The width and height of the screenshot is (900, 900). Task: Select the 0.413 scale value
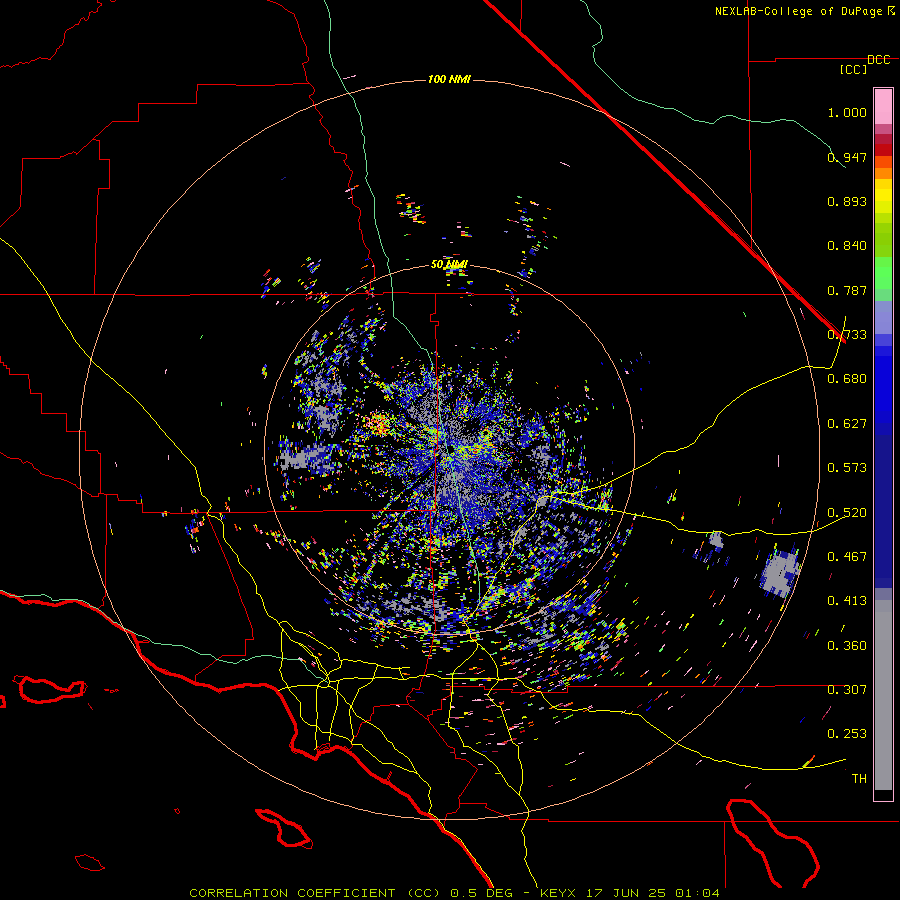pos(847,601)
